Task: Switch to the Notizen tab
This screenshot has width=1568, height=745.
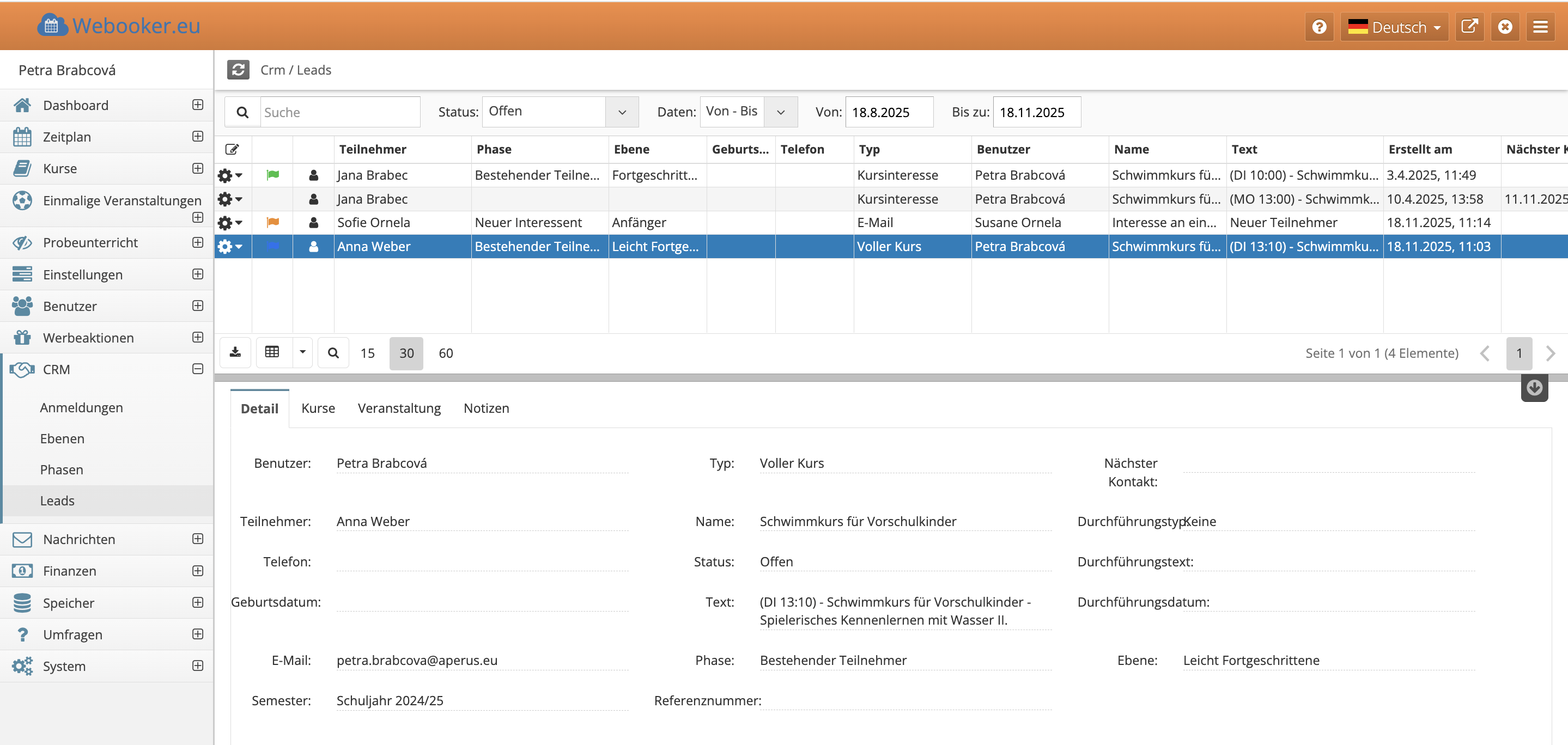Action: pyautogui.click(x=486, y=408)
